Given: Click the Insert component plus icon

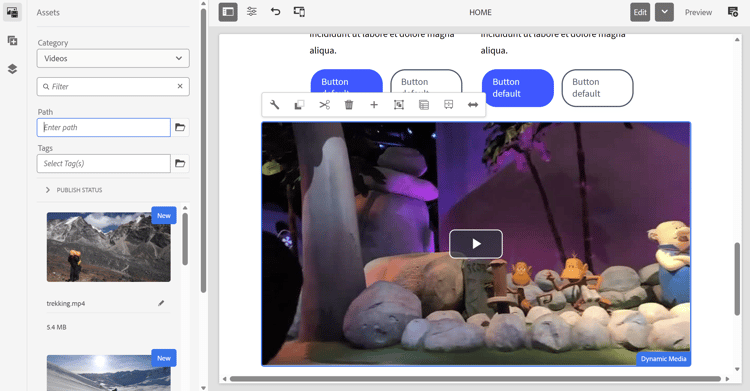Looking at the screenshot, I should pyautogui.click(x=374, y=105).
